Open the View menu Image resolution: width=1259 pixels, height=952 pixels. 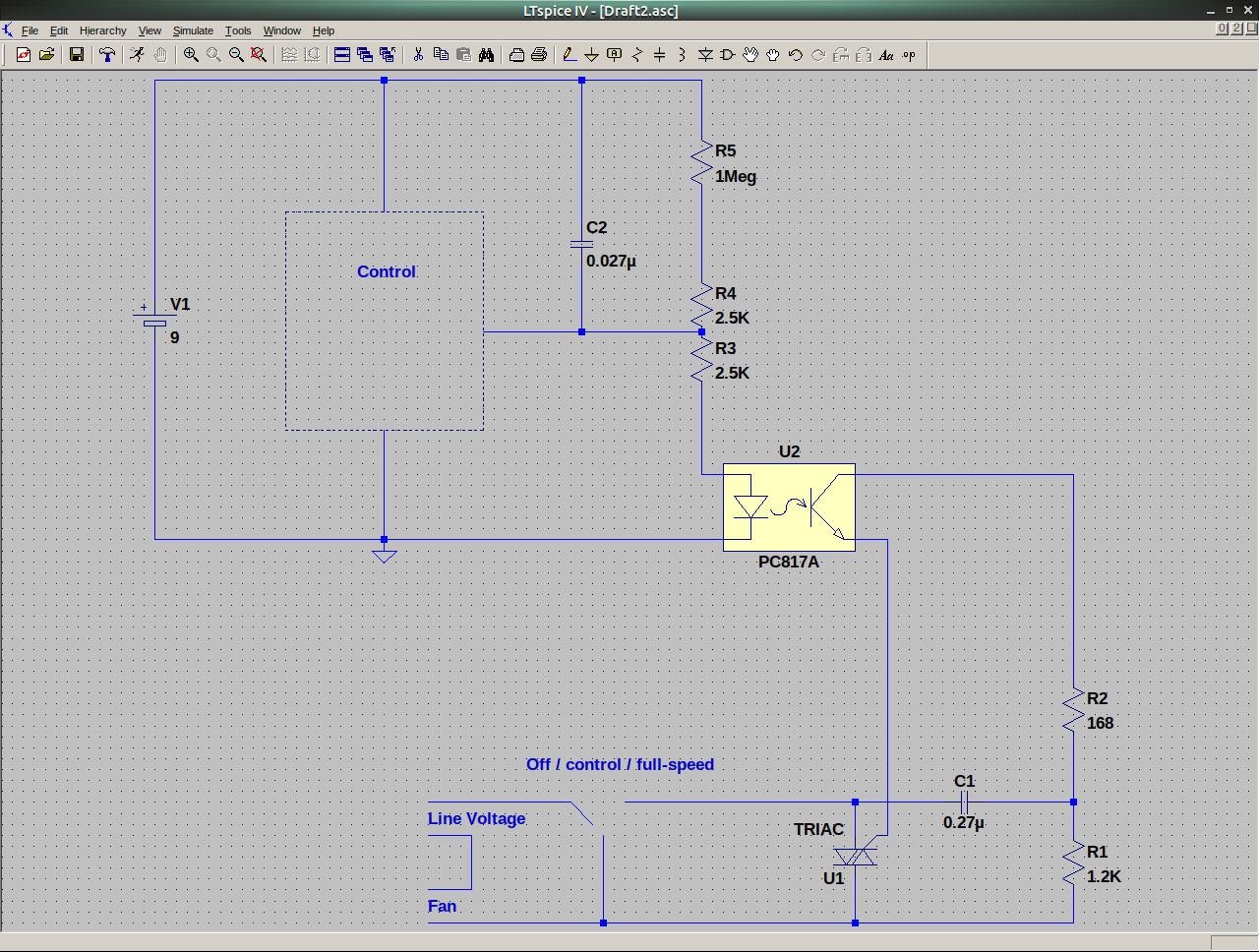(x=150, y=30)
